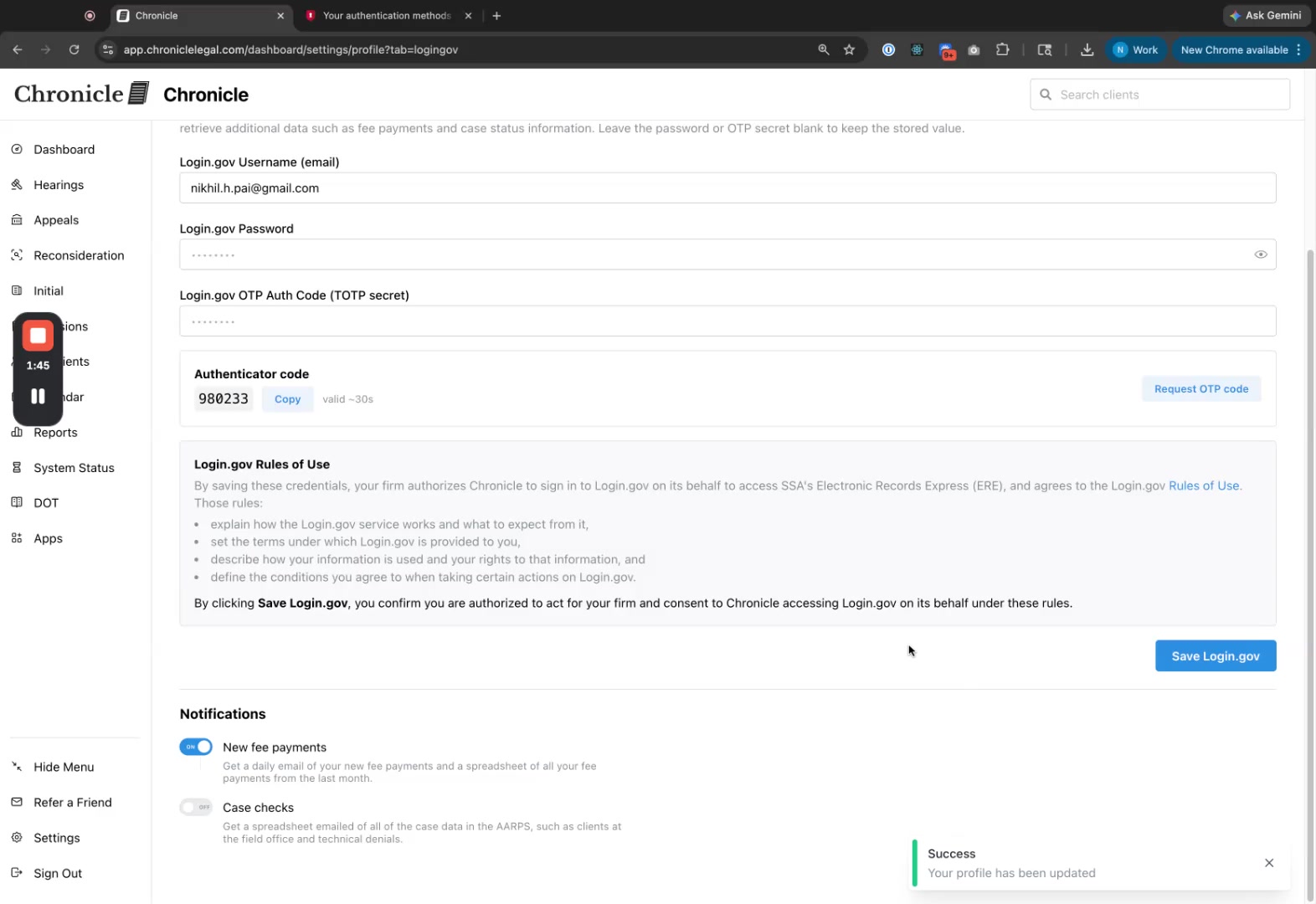
Task: Close the Your authentication methods tab
Action: tap(468, 16)
